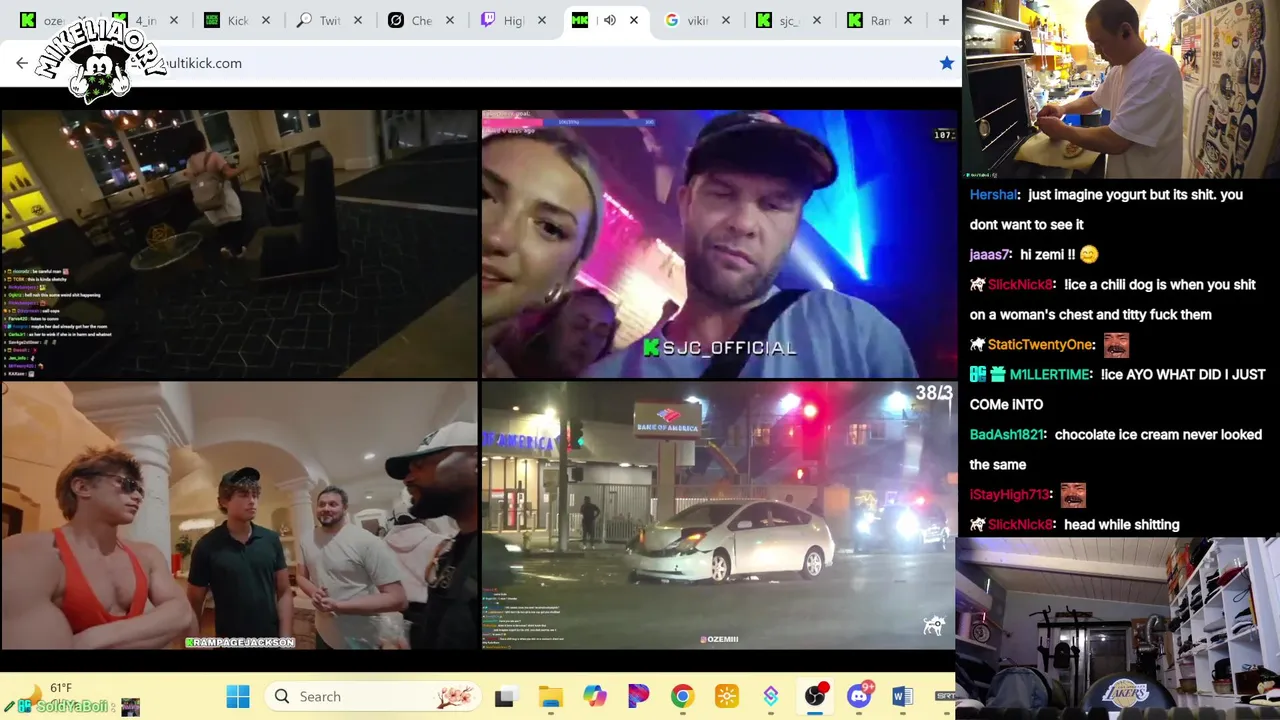Switch to the 'Twit' search tab
1280x720 pixels.
(329, 20)
